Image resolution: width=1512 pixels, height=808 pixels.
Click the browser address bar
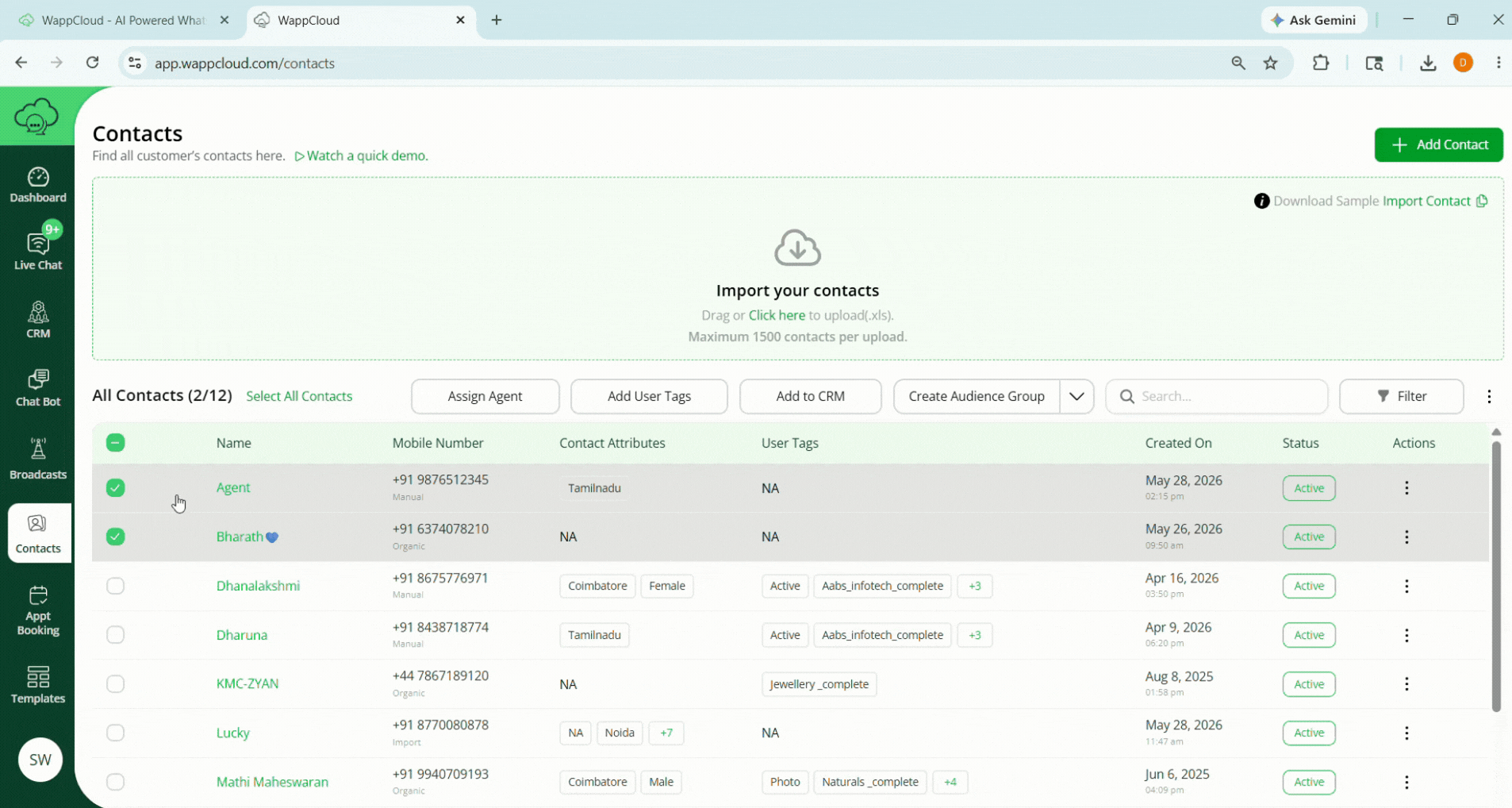[x=674, y=63]
